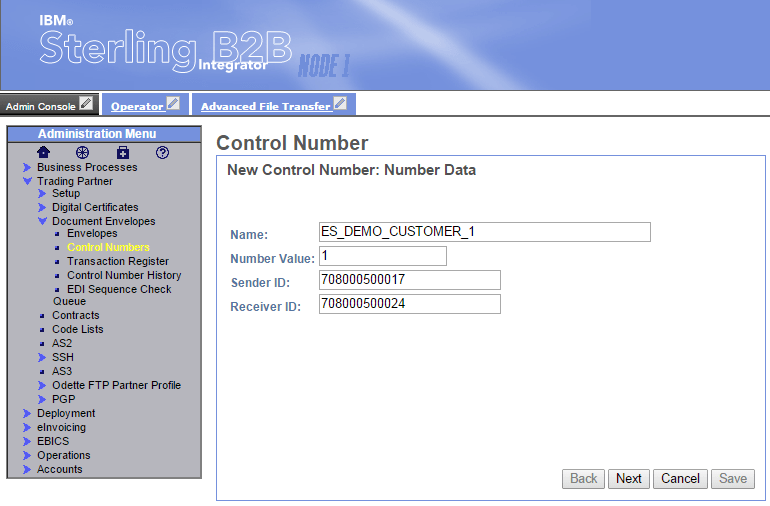This screenshot has width=770, height=506.
Task: Collapse the Trading Partner arrow
Action: (28, 181)
